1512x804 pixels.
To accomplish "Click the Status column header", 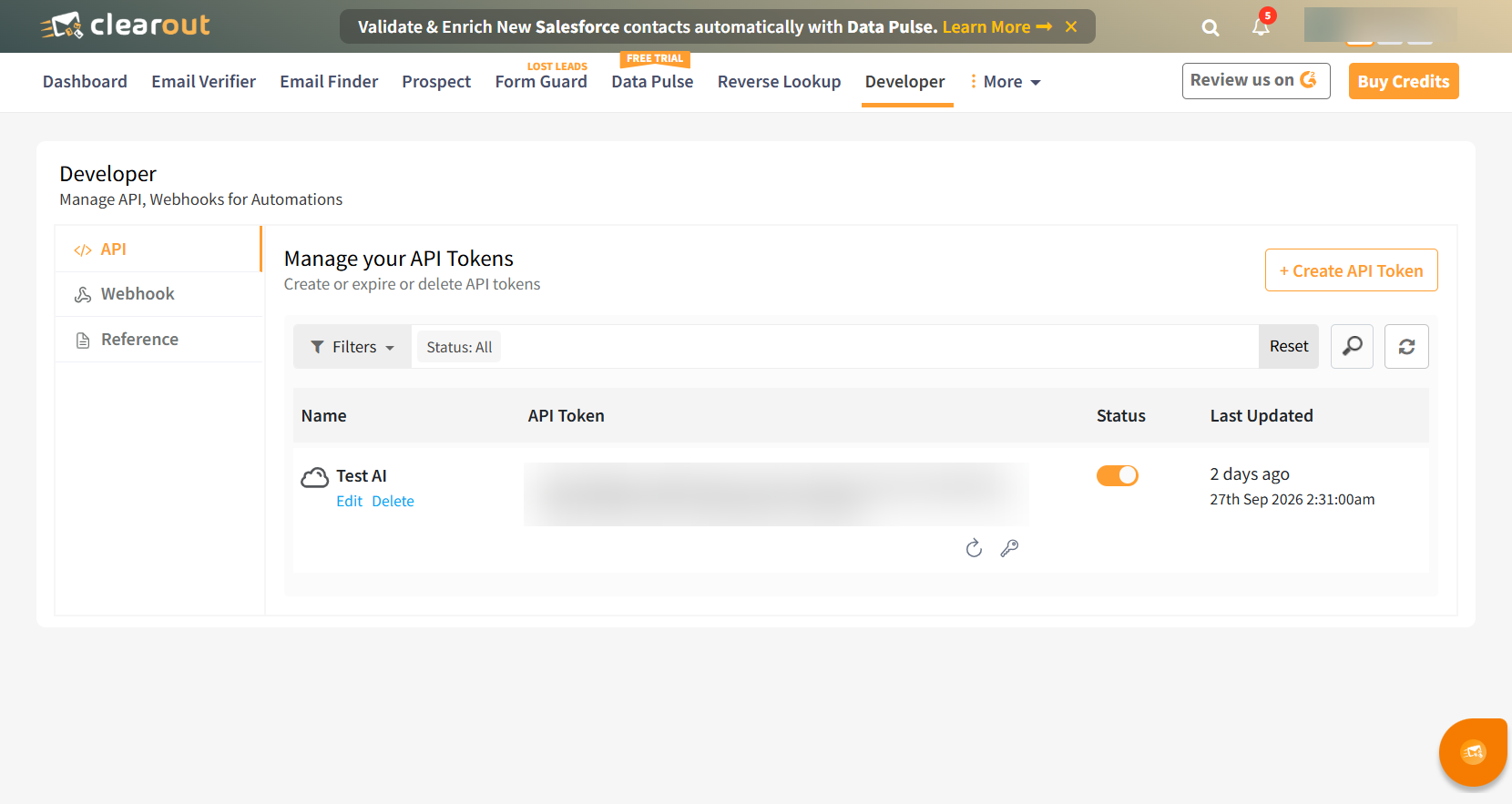I will coord(1120,416).
